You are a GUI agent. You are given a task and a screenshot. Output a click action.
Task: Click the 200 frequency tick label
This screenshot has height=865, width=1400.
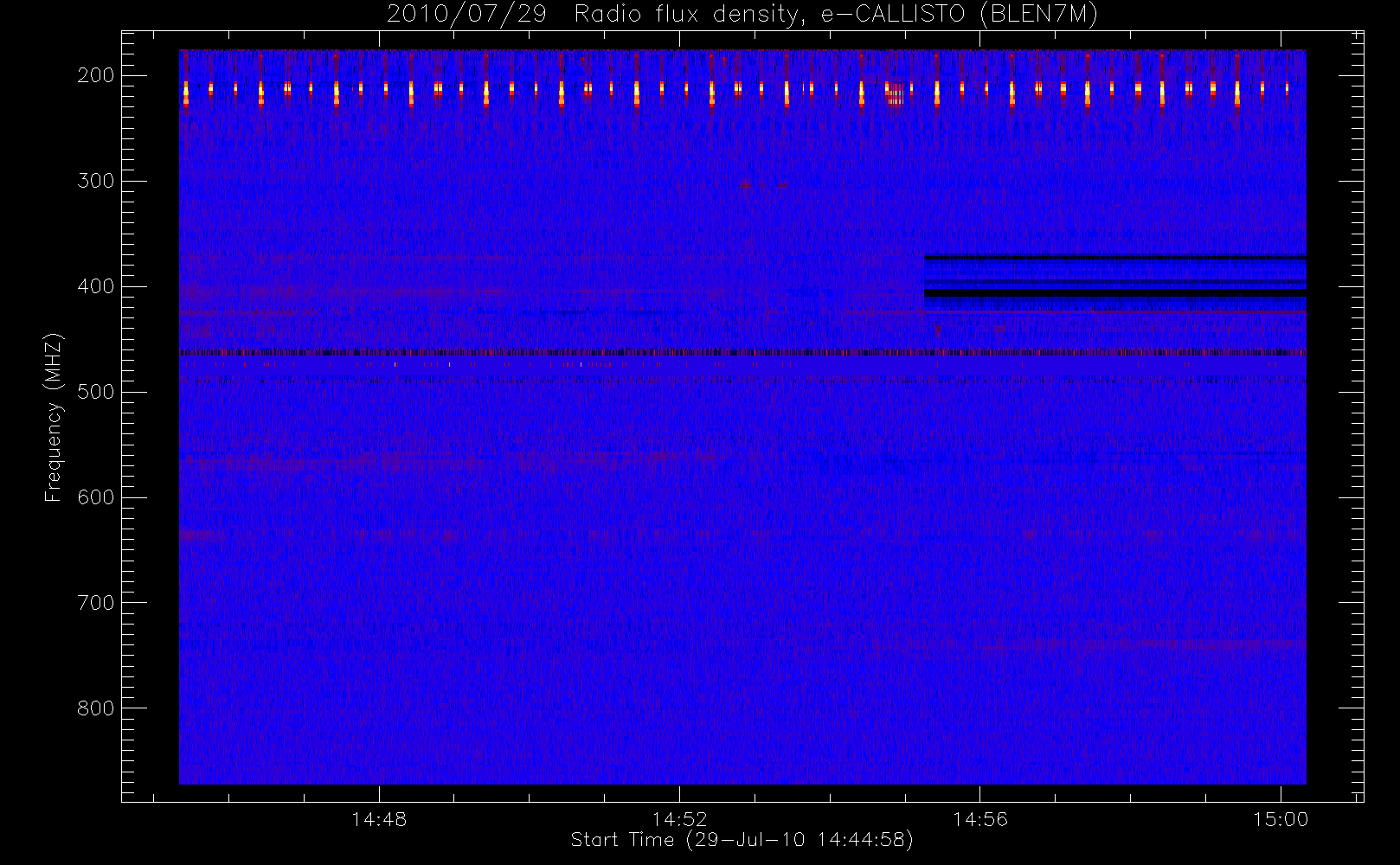point(96,75)
